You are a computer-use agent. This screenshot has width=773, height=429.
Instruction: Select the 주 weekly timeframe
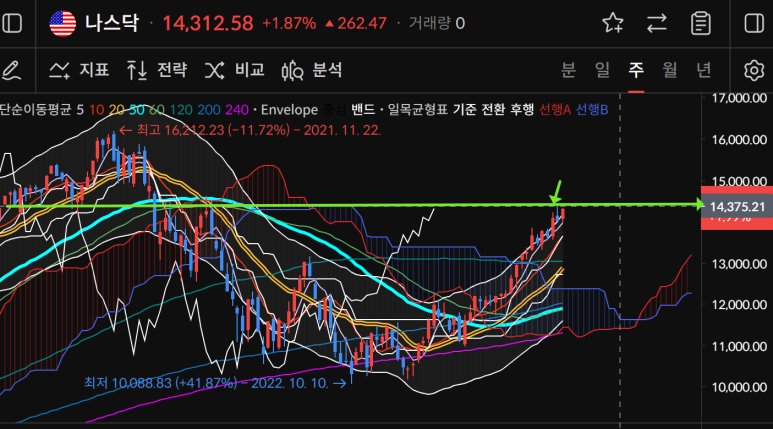636,70
